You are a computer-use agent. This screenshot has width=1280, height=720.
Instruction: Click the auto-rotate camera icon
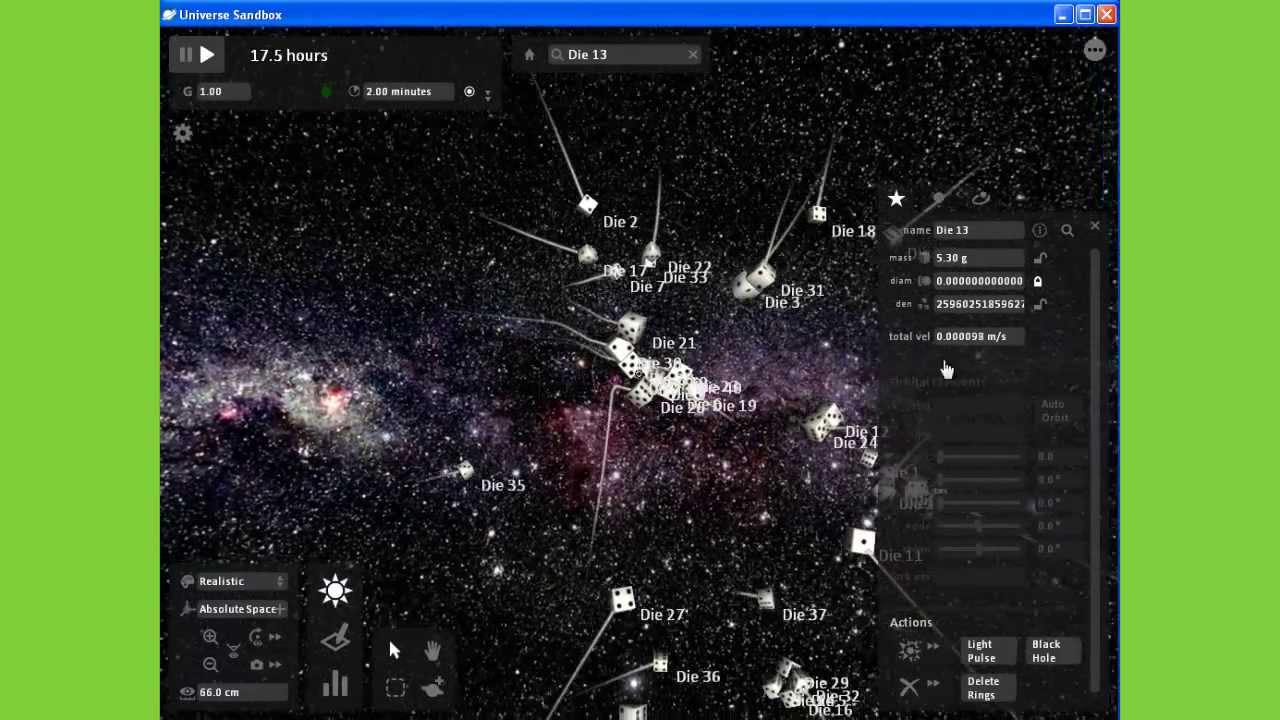pos(256,637)
